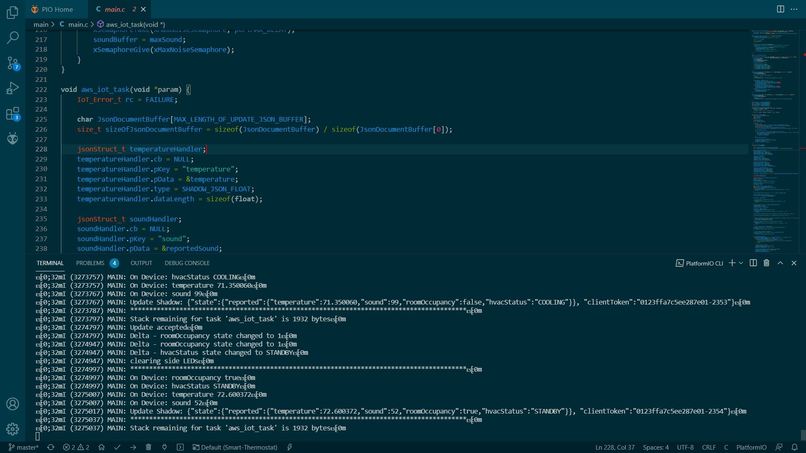
Task: Run PlatformIO Build checkmark icon
Action: pyautogui.click(x=117, y=447)
